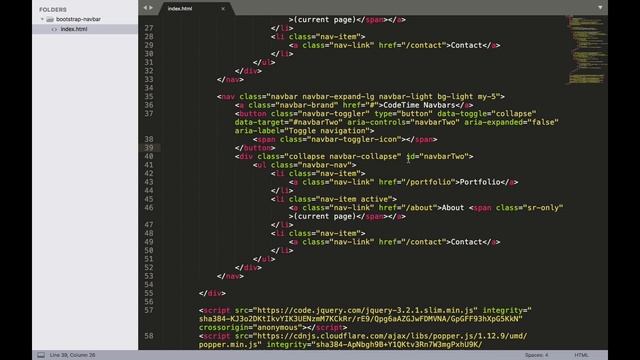
Task: Click line number 39 in gutter
Action: [149, 148]
